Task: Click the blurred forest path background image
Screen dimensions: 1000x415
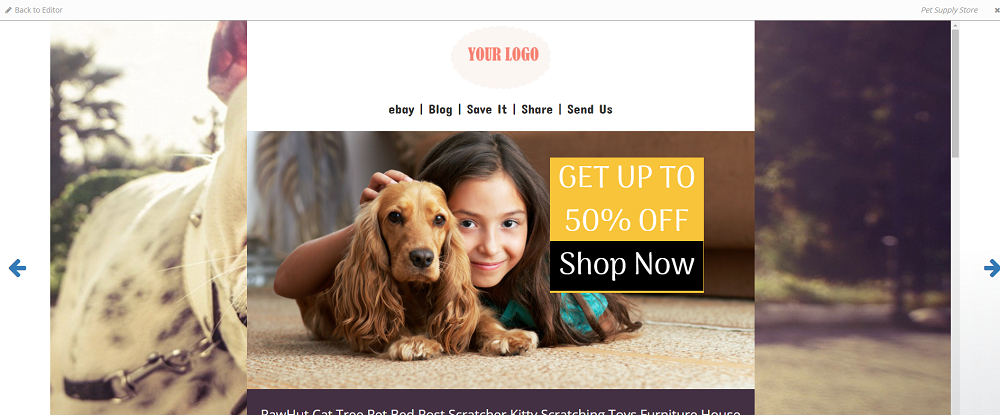Action: pyautogui.click(x=853, y=217)
